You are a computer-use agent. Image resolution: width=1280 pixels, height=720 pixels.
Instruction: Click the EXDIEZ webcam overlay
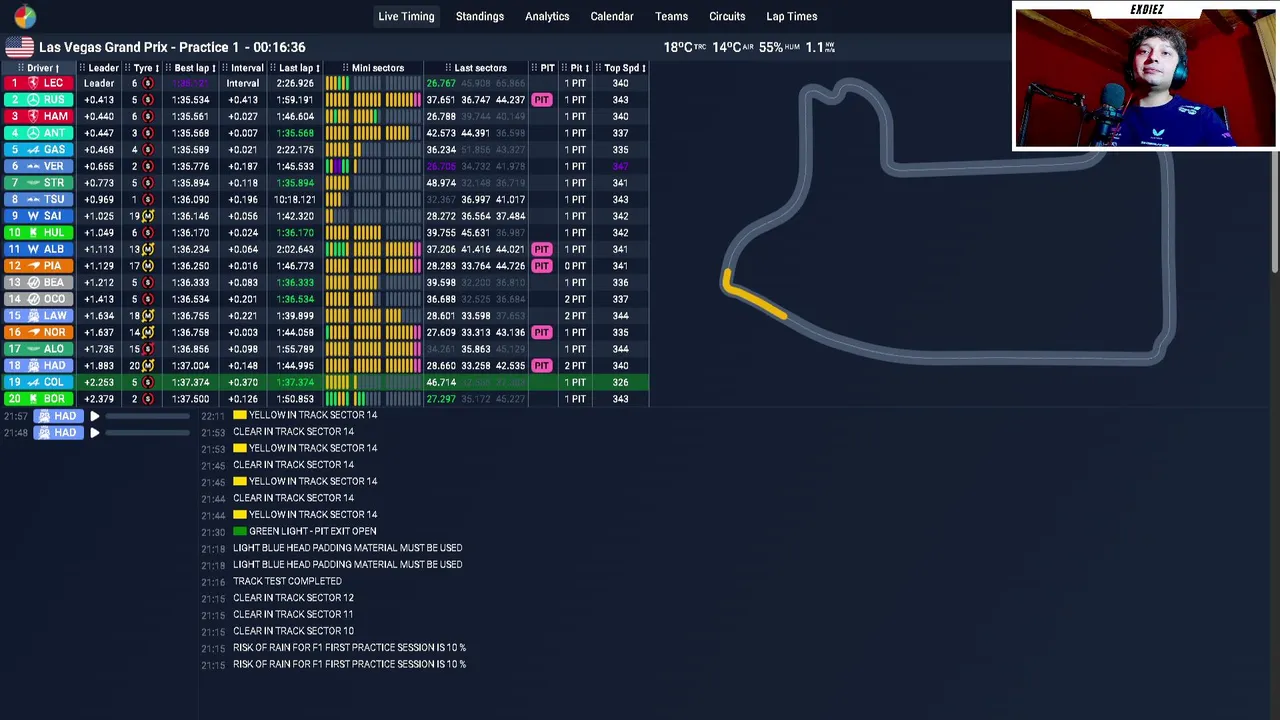click(x=1145, y=76)
